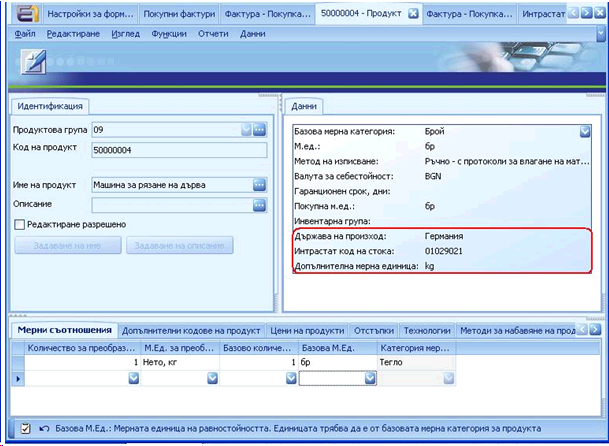Select Мерни съотношения tab

click(64, 330)
